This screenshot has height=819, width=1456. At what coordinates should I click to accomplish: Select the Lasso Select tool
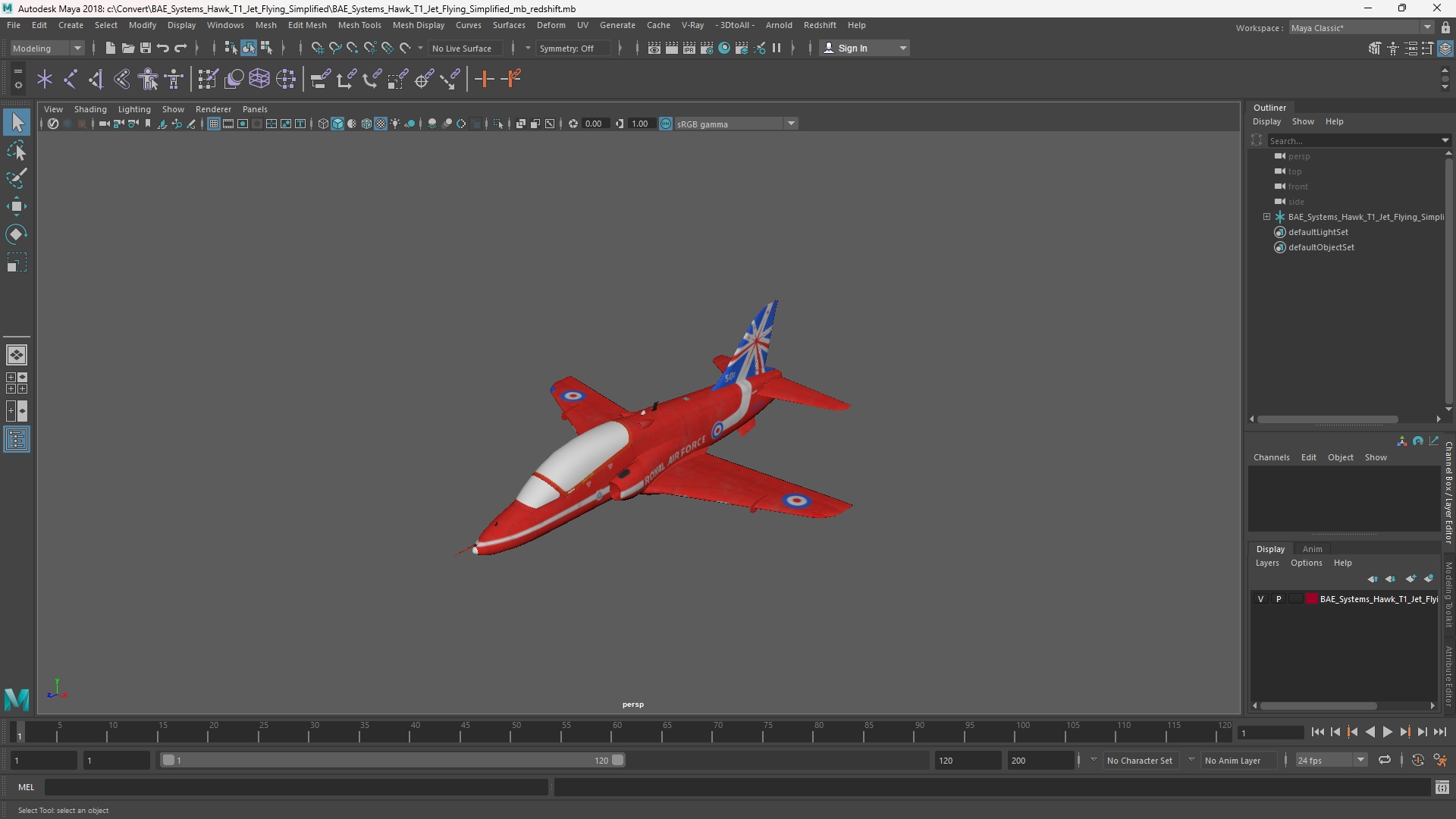(17, 150)
